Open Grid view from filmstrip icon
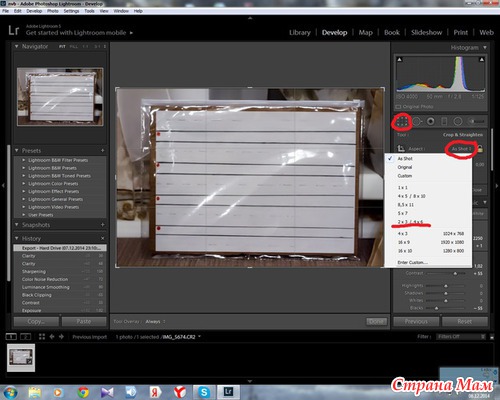This screenshot has width=500, height=400. click(x=42, y=337)
